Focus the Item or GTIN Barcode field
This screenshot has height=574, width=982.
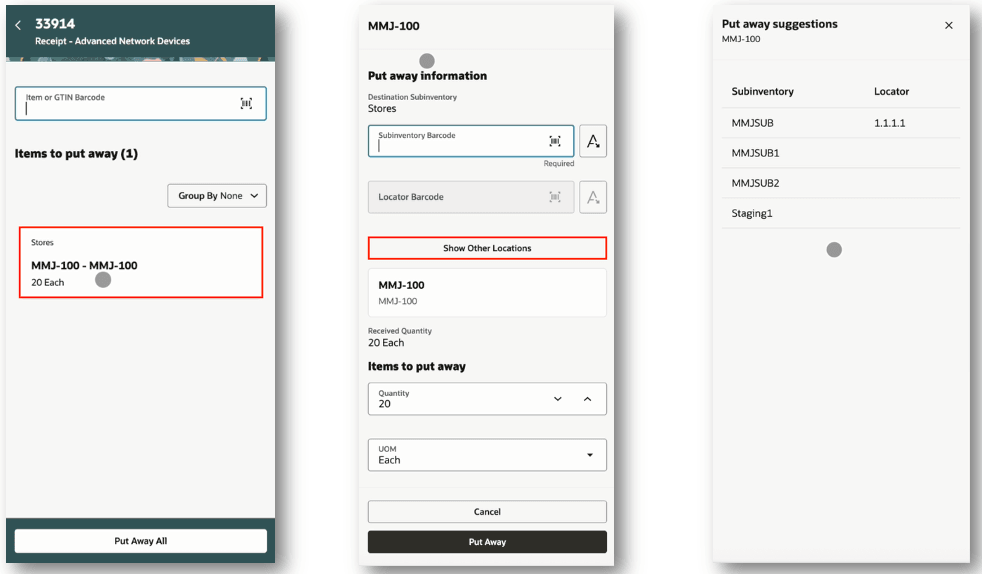(140, 103)
